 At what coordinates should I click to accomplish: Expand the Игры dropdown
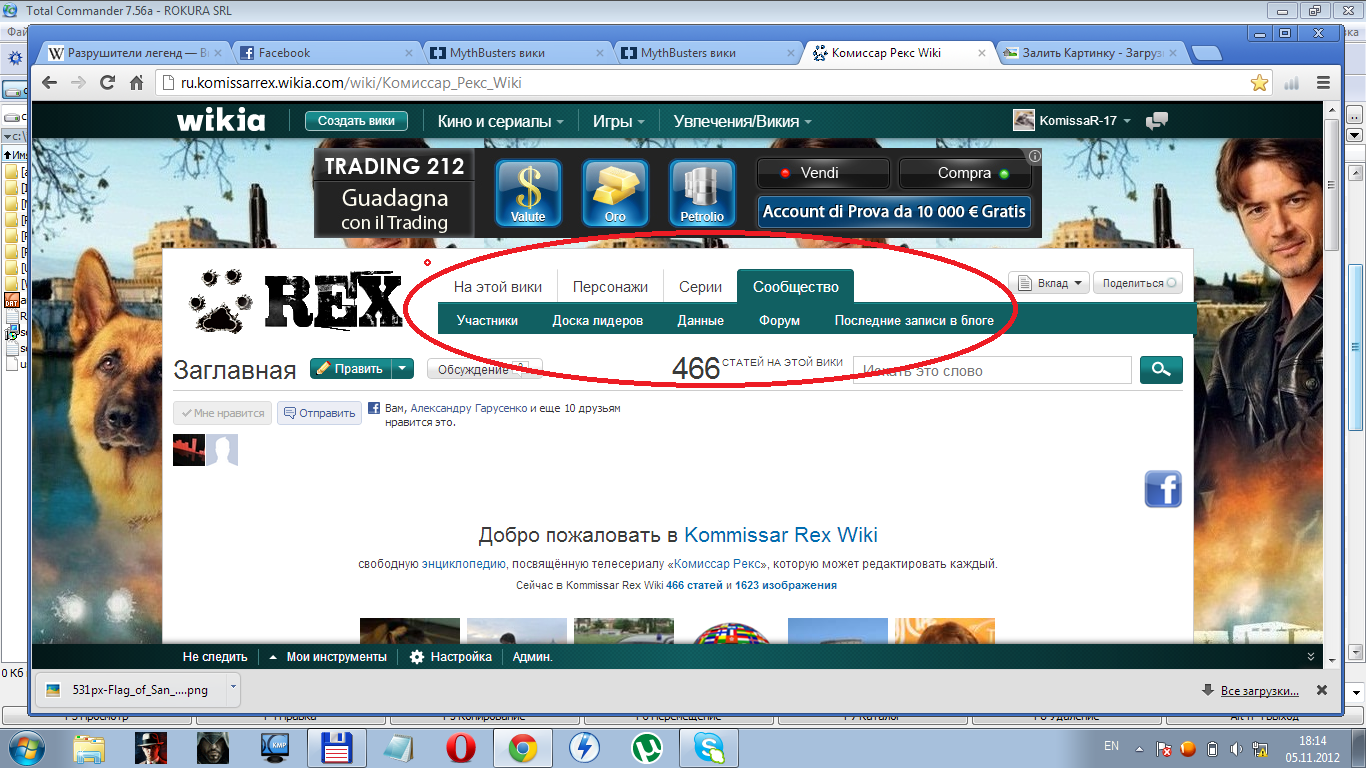pyautogui.click(x=619, y=121)
